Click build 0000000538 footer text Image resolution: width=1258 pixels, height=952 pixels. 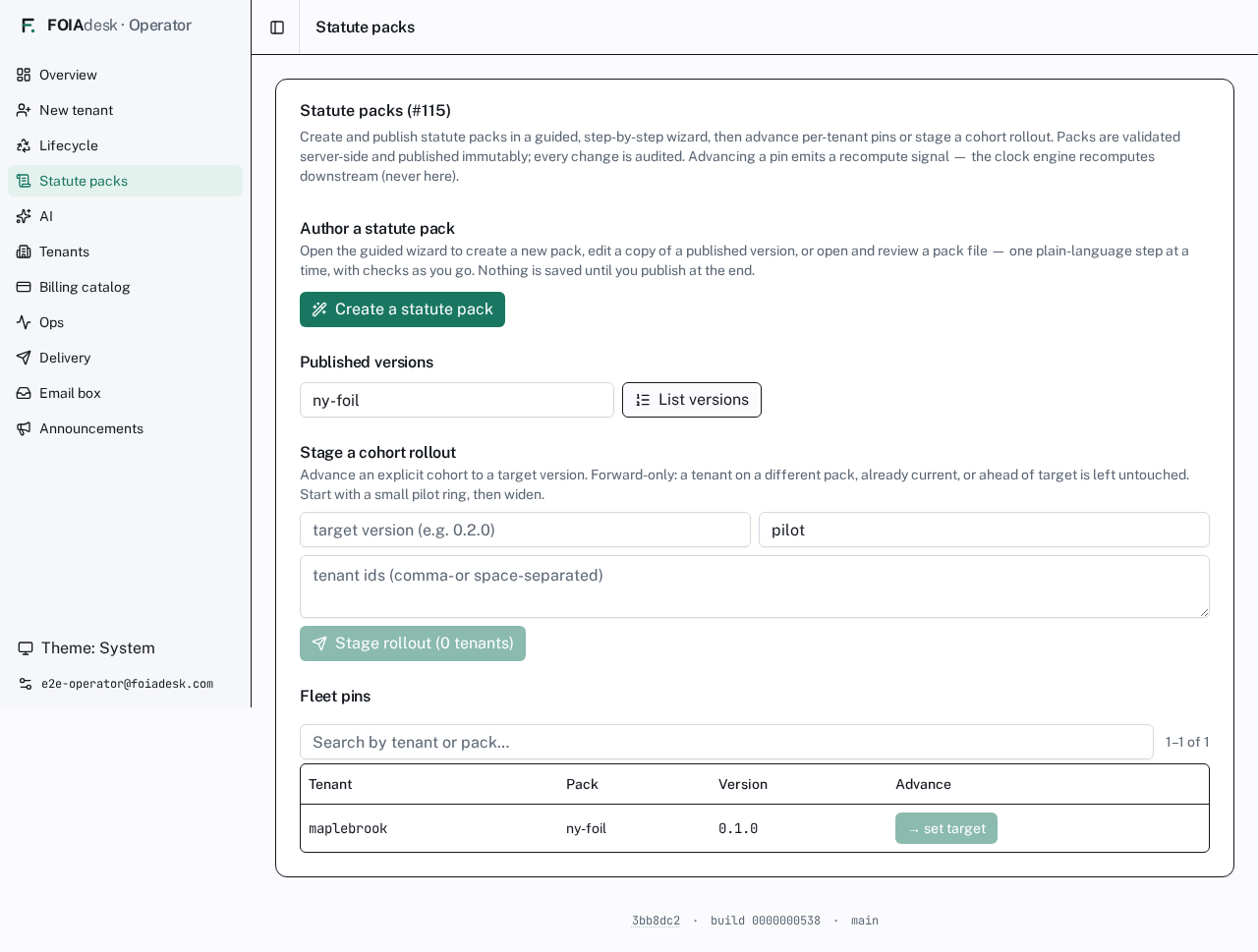coord(766,921)
